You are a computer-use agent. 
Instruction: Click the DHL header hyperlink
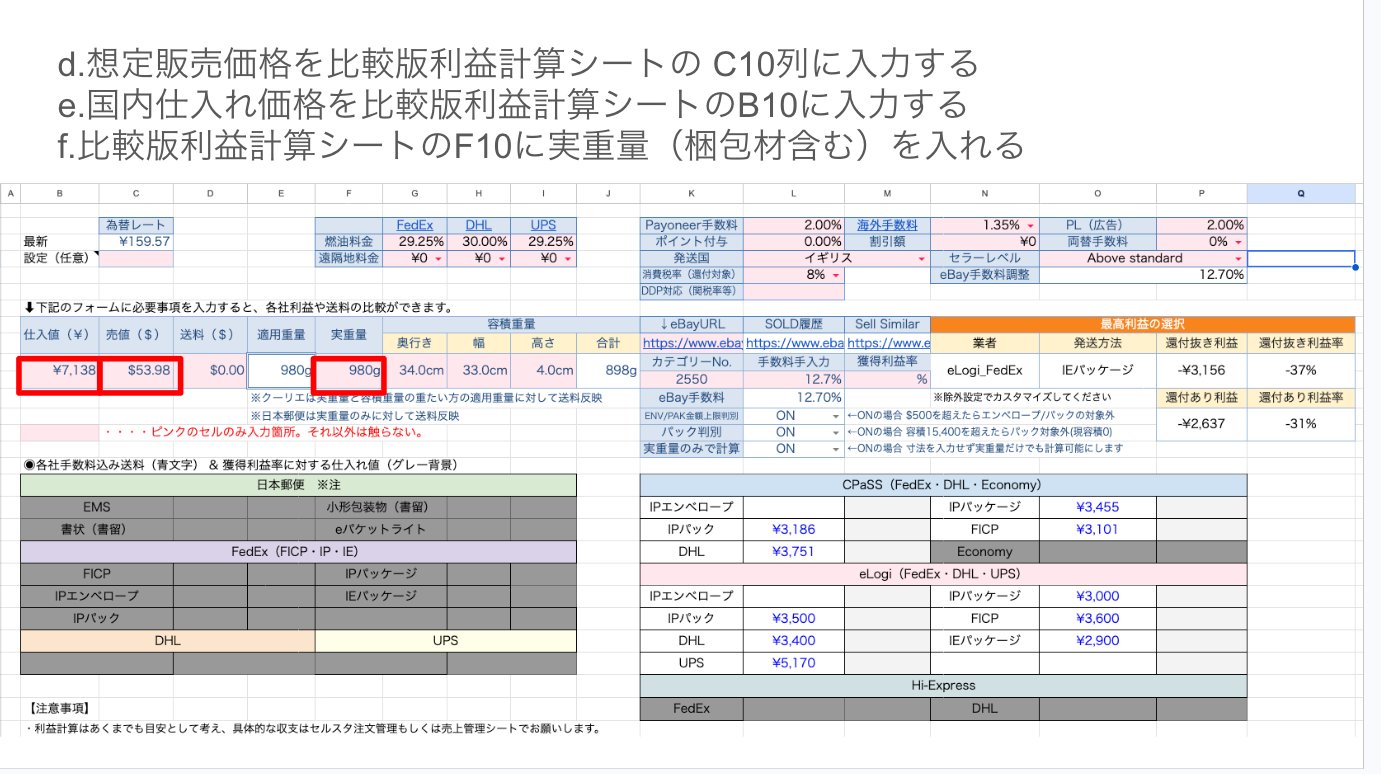pyautogui.click(x=478, y=225)
